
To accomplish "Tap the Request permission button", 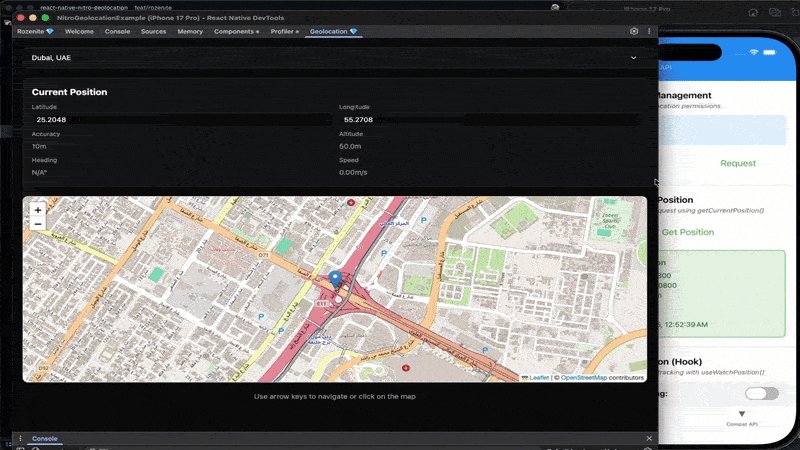I will 738,163.
